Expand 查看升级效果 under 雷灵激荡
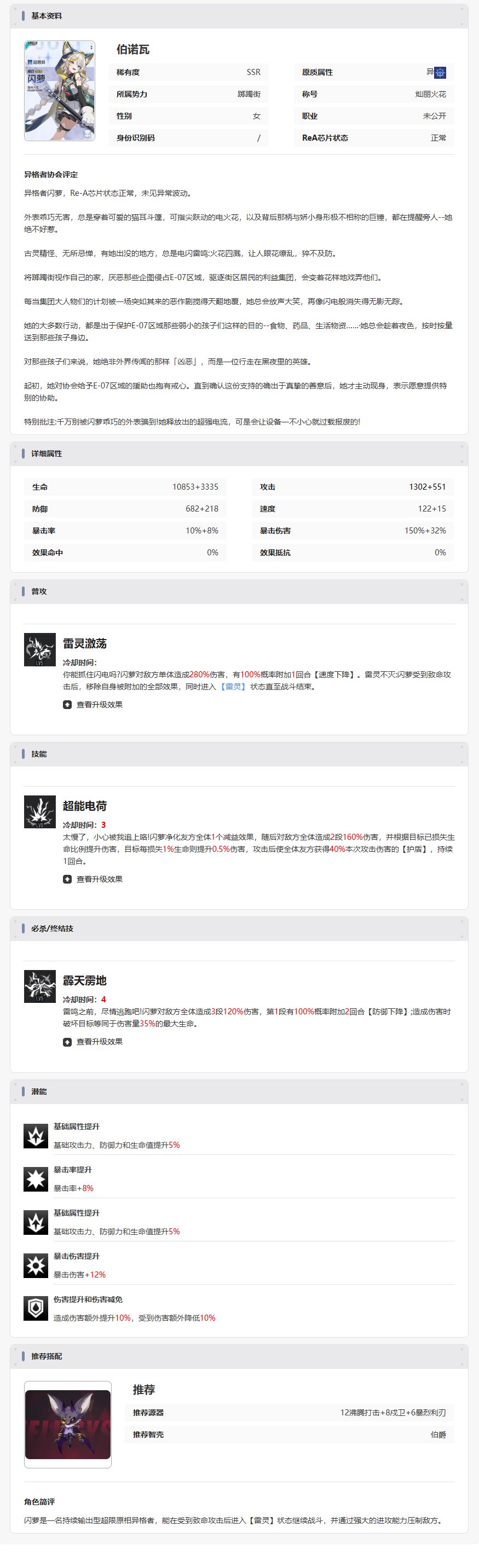Viewport: 479px width, 1568px height. pos(93,704)
